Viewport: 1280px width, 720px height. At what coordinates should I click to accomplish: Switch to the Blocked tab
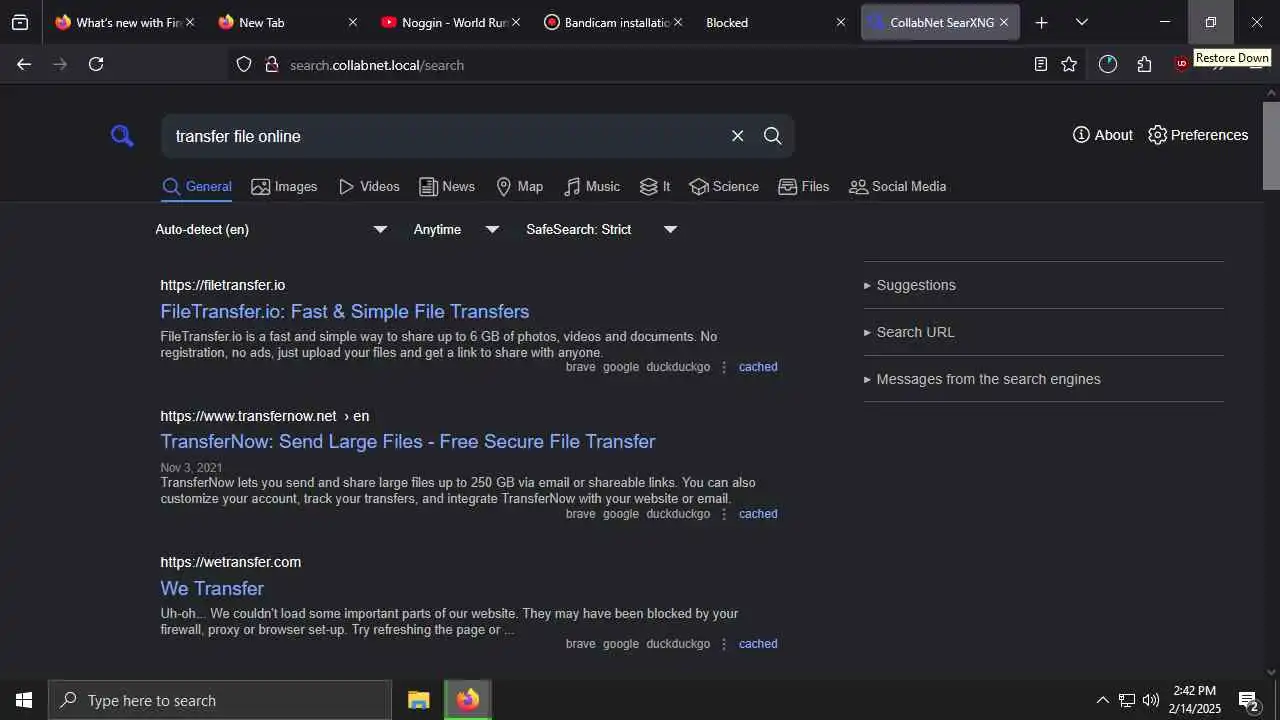click(775, 22)
